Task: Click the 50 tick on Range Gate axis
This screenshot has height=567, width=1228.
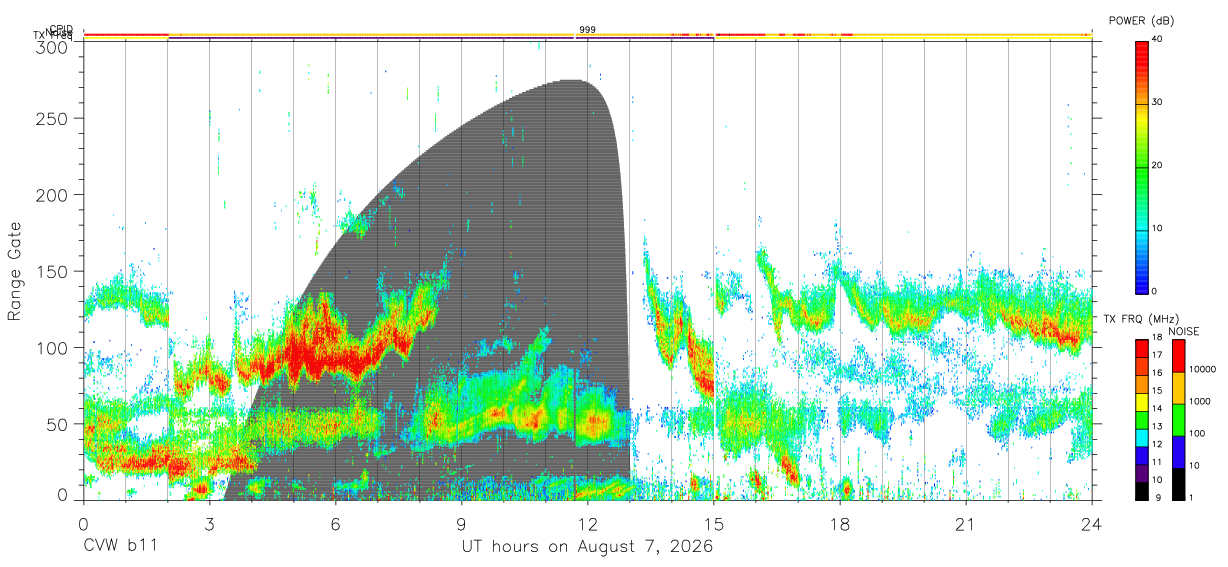Action: pyautogui.click(x=56, y=424)
